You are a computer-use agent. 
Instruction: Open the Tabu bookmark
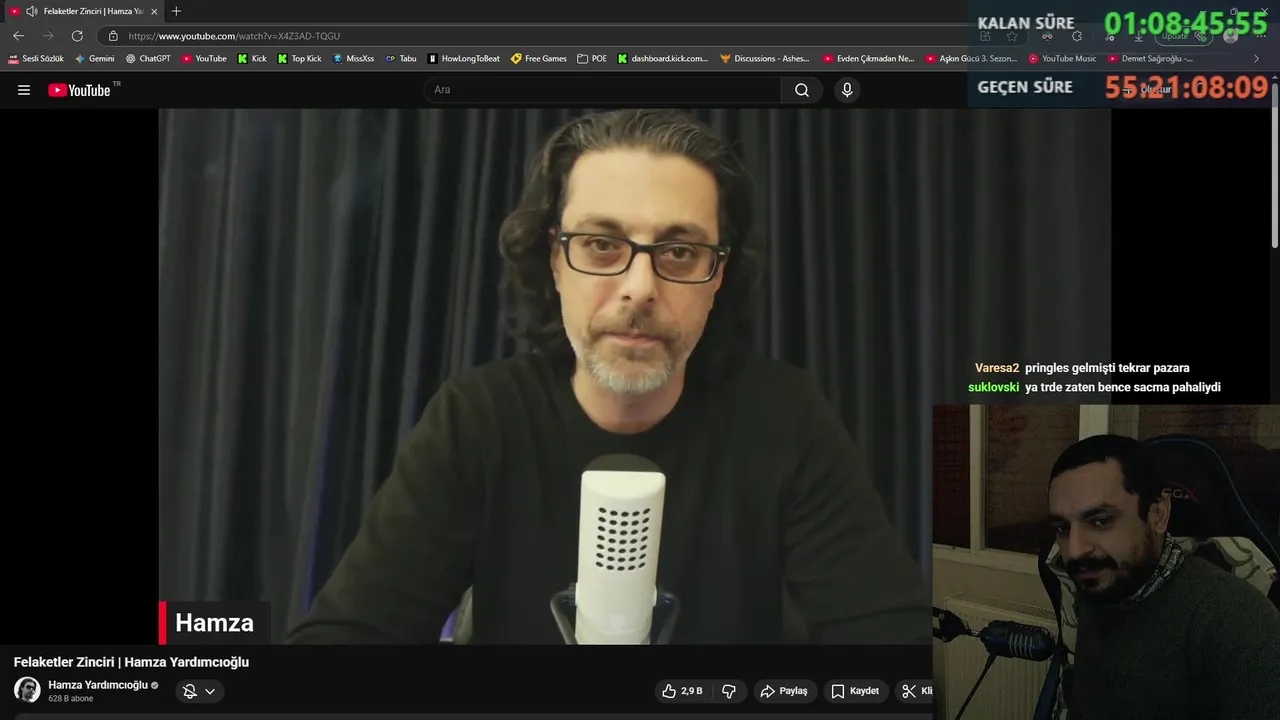(x=401, y=59)
